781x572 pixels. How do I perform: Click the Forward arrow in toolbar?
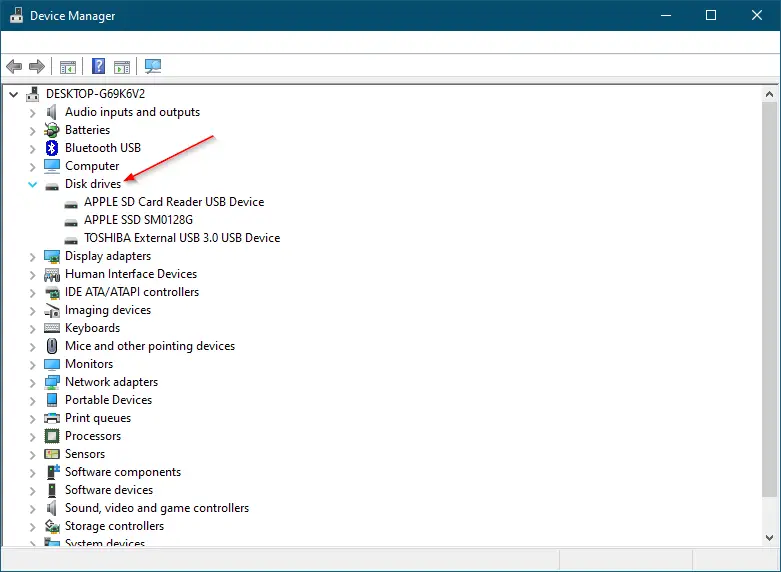click(x=37, y=67)
